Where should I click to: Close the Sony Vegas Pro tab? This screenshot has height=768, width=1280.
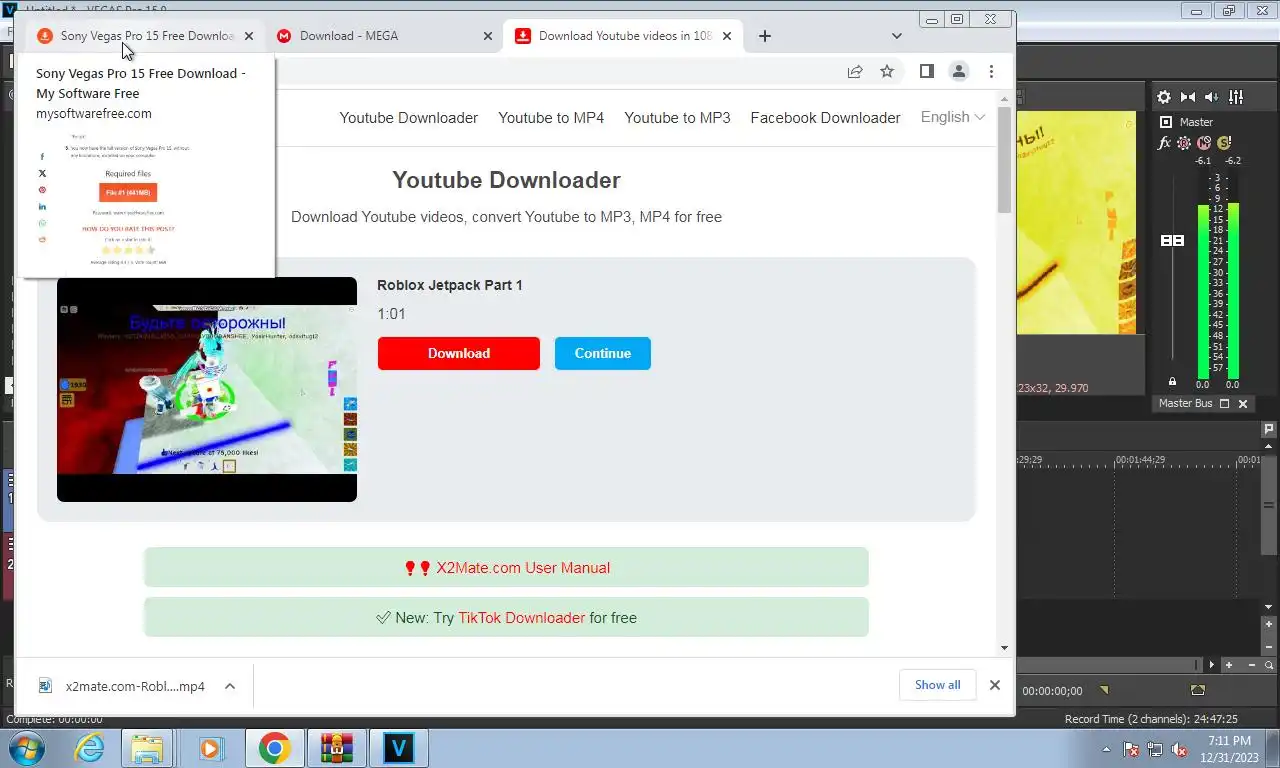pyautogui.click(x=249, y=36)
